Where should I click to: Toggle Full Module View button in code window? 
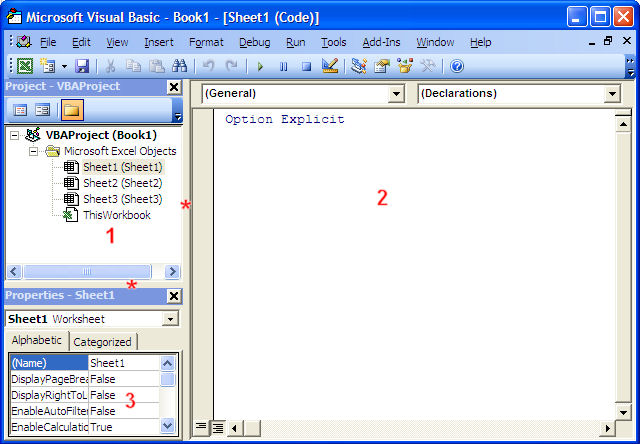coord(218,427)
